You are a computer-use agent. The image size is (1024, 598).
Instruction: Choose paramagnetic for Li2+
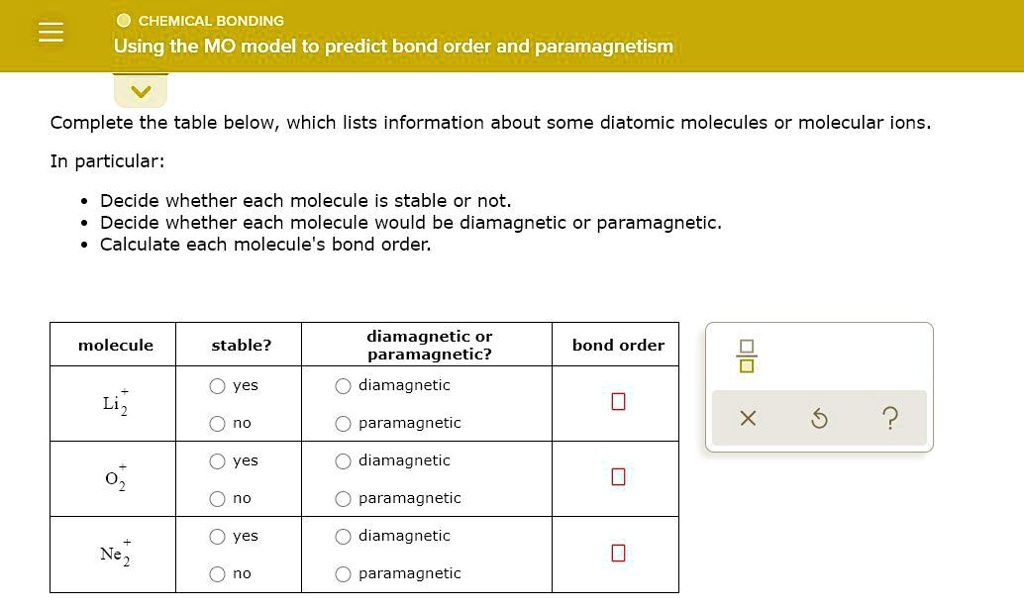pos(344,424)
